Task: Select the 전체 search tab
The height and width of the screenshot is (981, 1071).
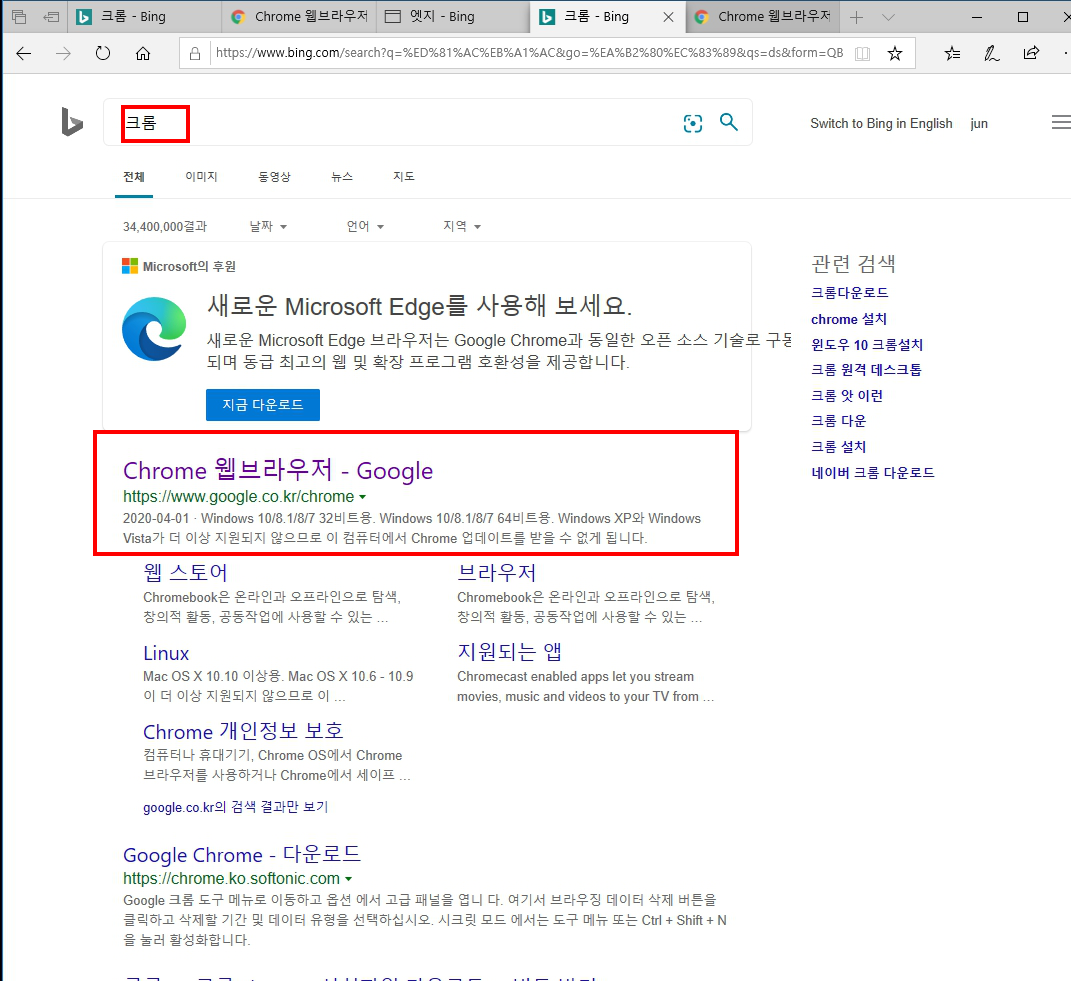Action: (x=134, y=177)
